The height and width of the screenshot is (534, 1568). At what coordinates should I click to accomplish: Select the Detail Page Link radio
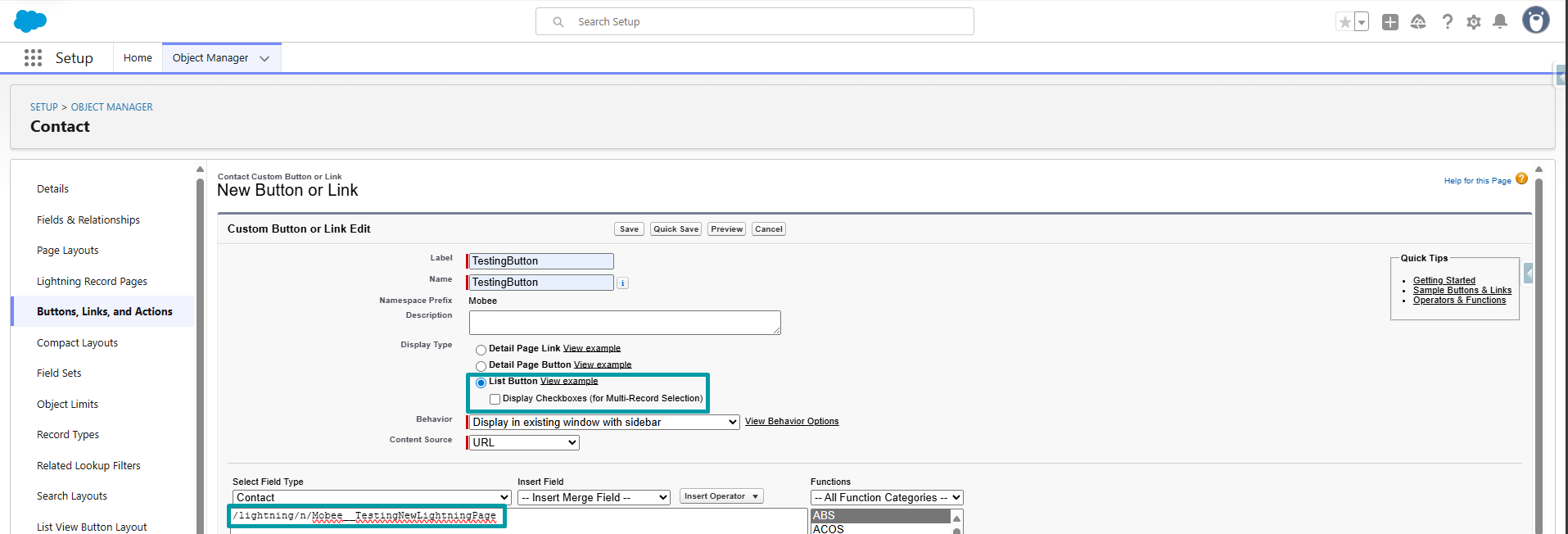(x=481, y=350)
